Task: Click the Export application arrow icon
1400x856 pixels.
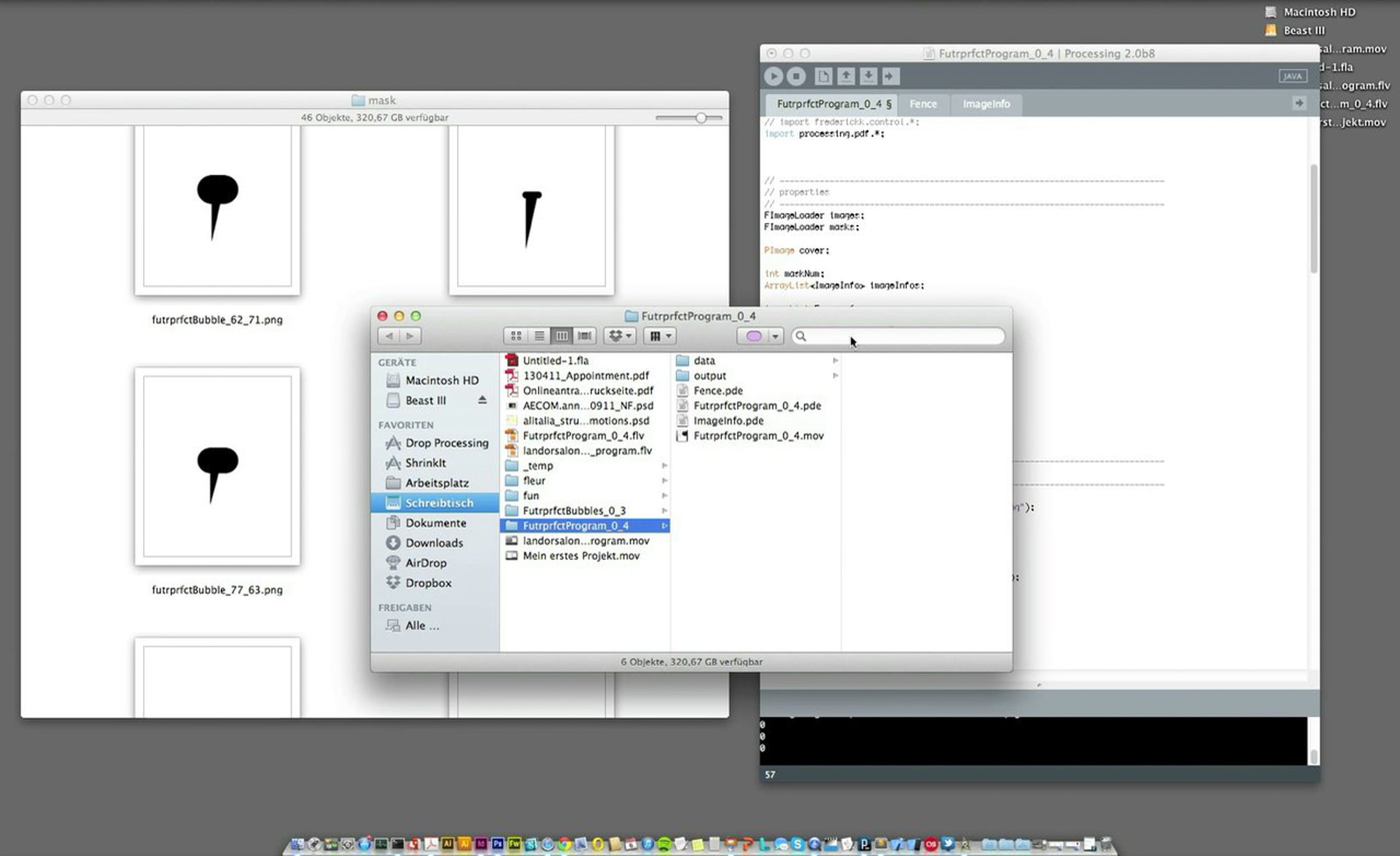Action: point(890,76)
